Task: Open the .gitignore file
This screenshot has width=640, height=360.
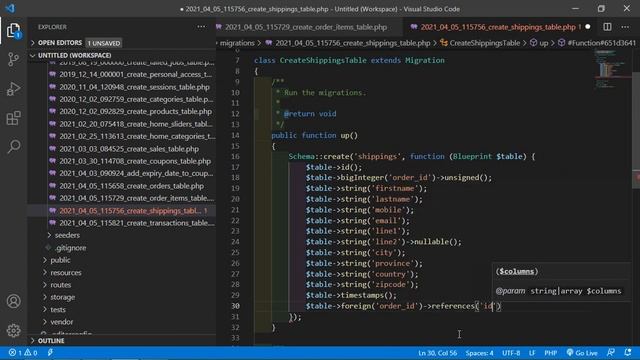Action: coord(70,248)
